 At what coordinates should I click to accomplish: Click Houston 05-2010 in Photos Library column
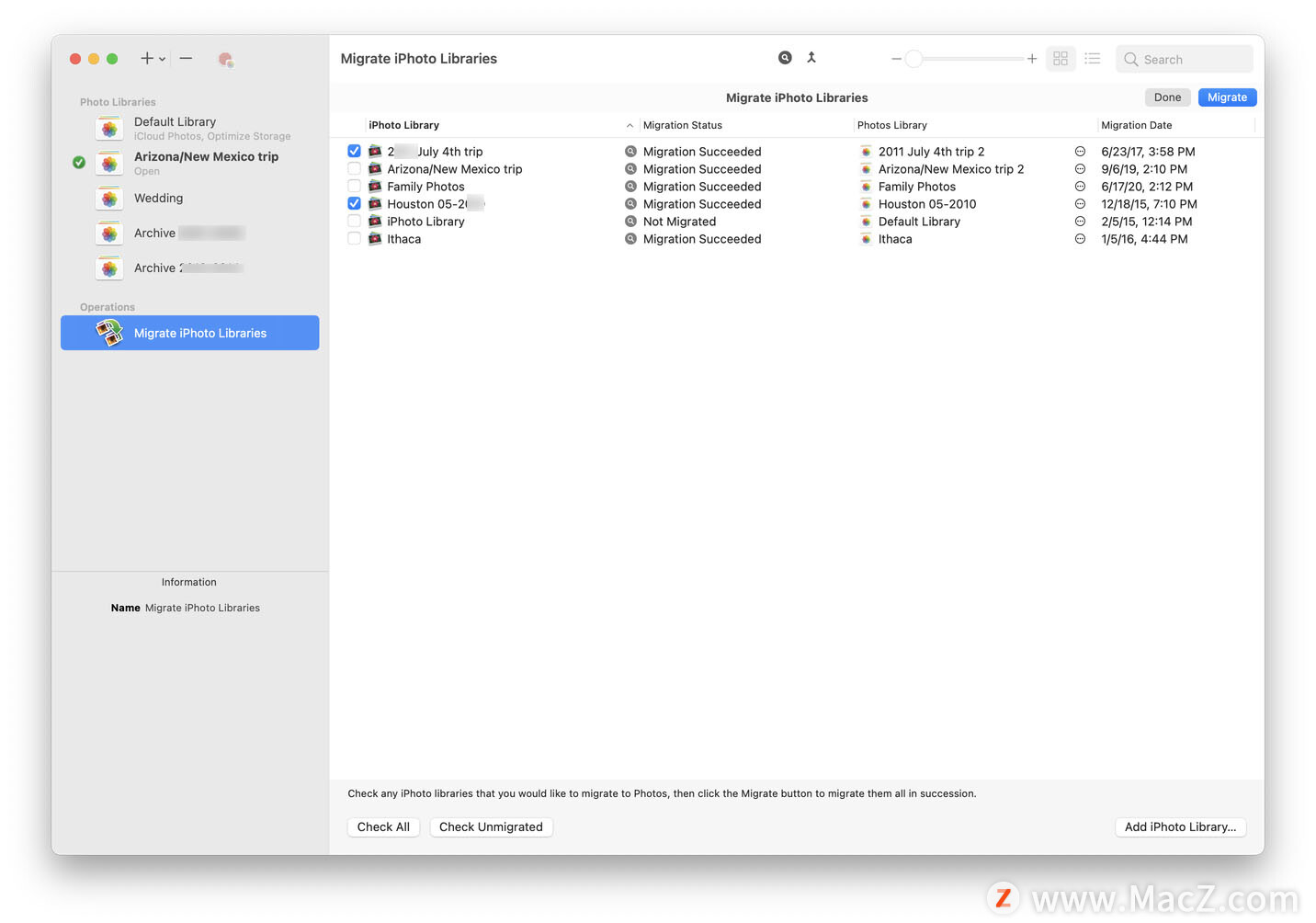click(x=927, y=204)
